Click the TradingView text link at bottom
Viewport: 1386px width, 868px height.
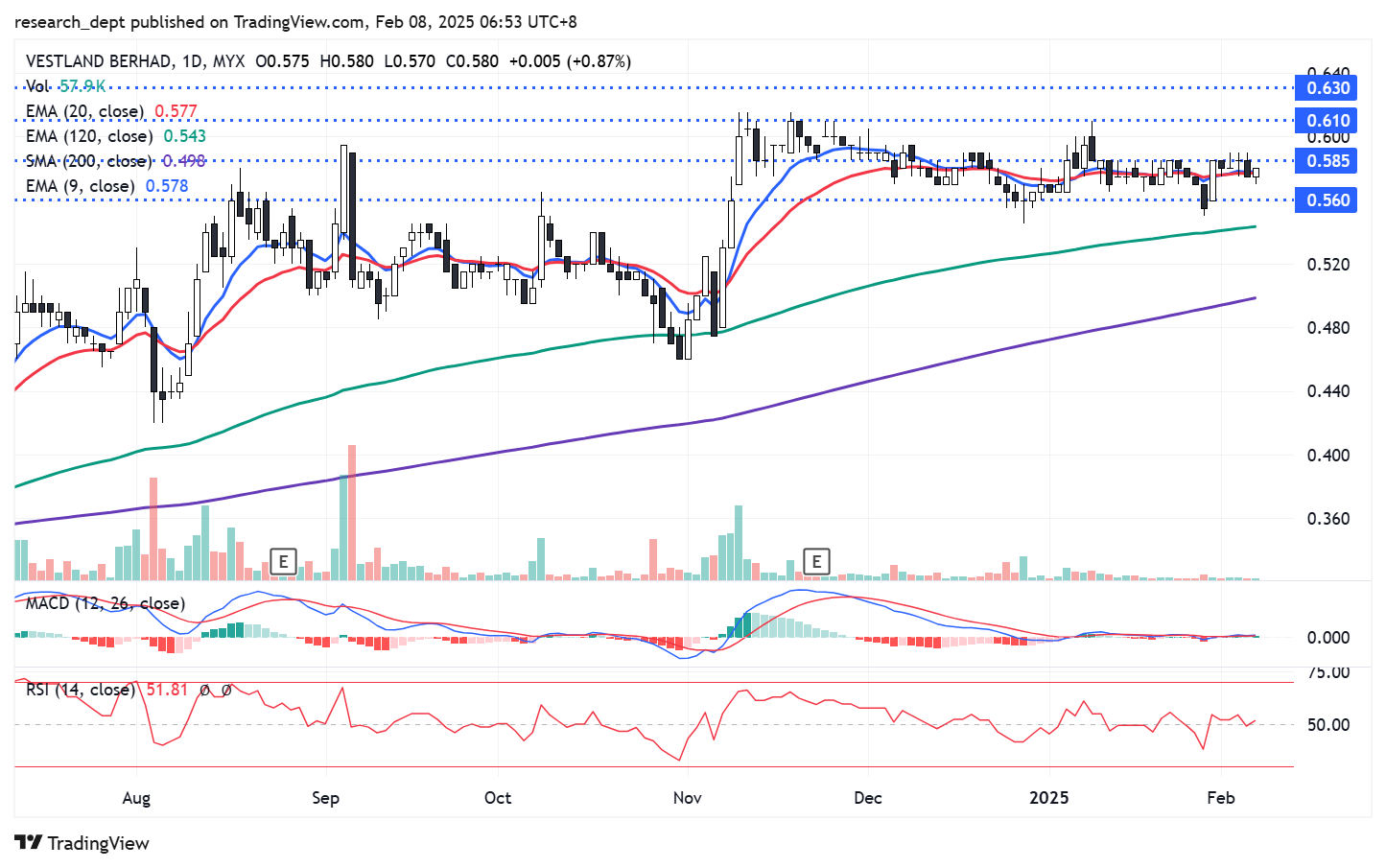[x=98, y=843]
